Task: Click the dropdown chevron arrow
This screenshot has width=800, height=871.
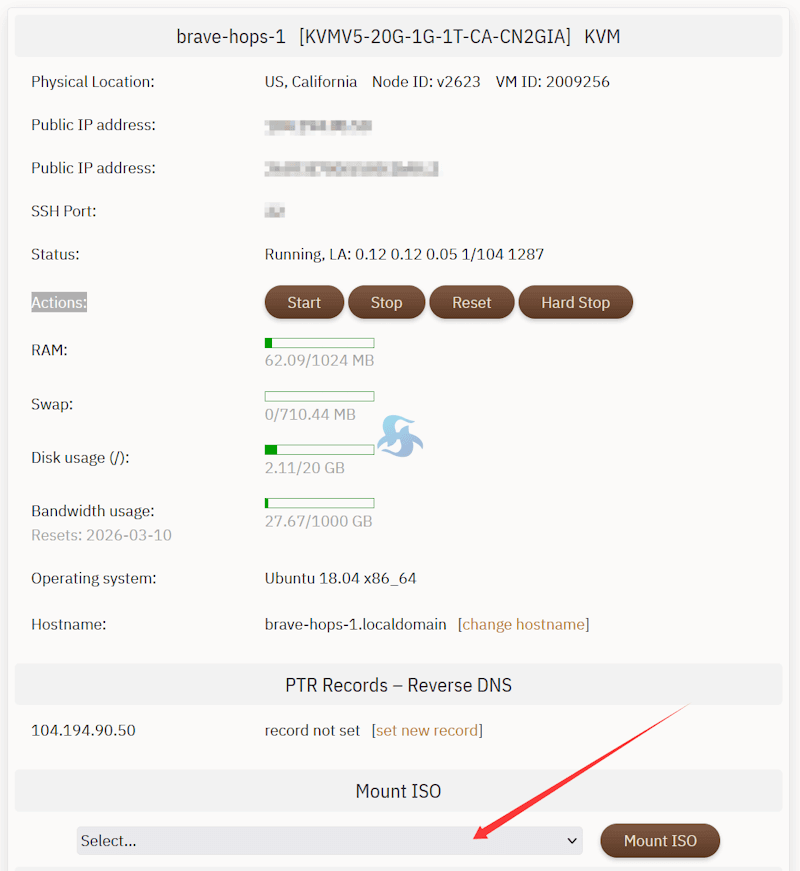Action: pyautogui.click(x=572, y=841)
